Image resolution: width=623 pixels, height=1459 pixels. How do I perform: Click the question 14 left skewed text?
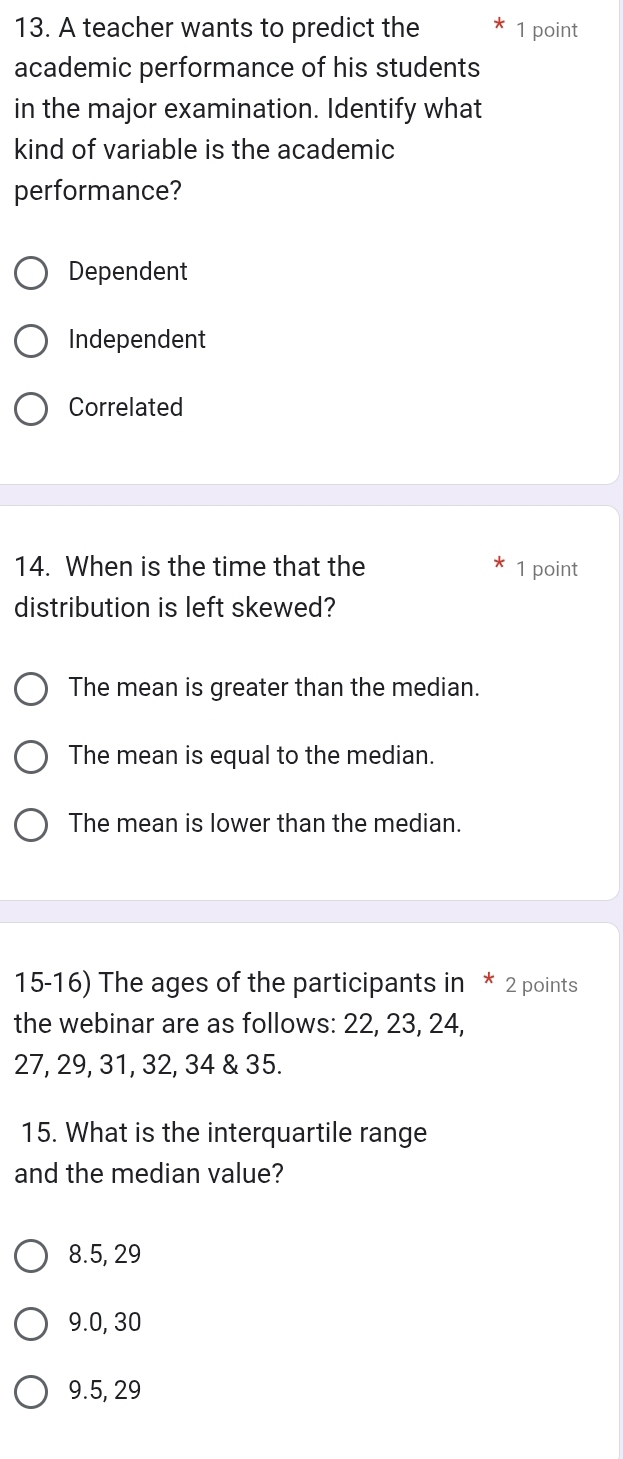point(190,587)
